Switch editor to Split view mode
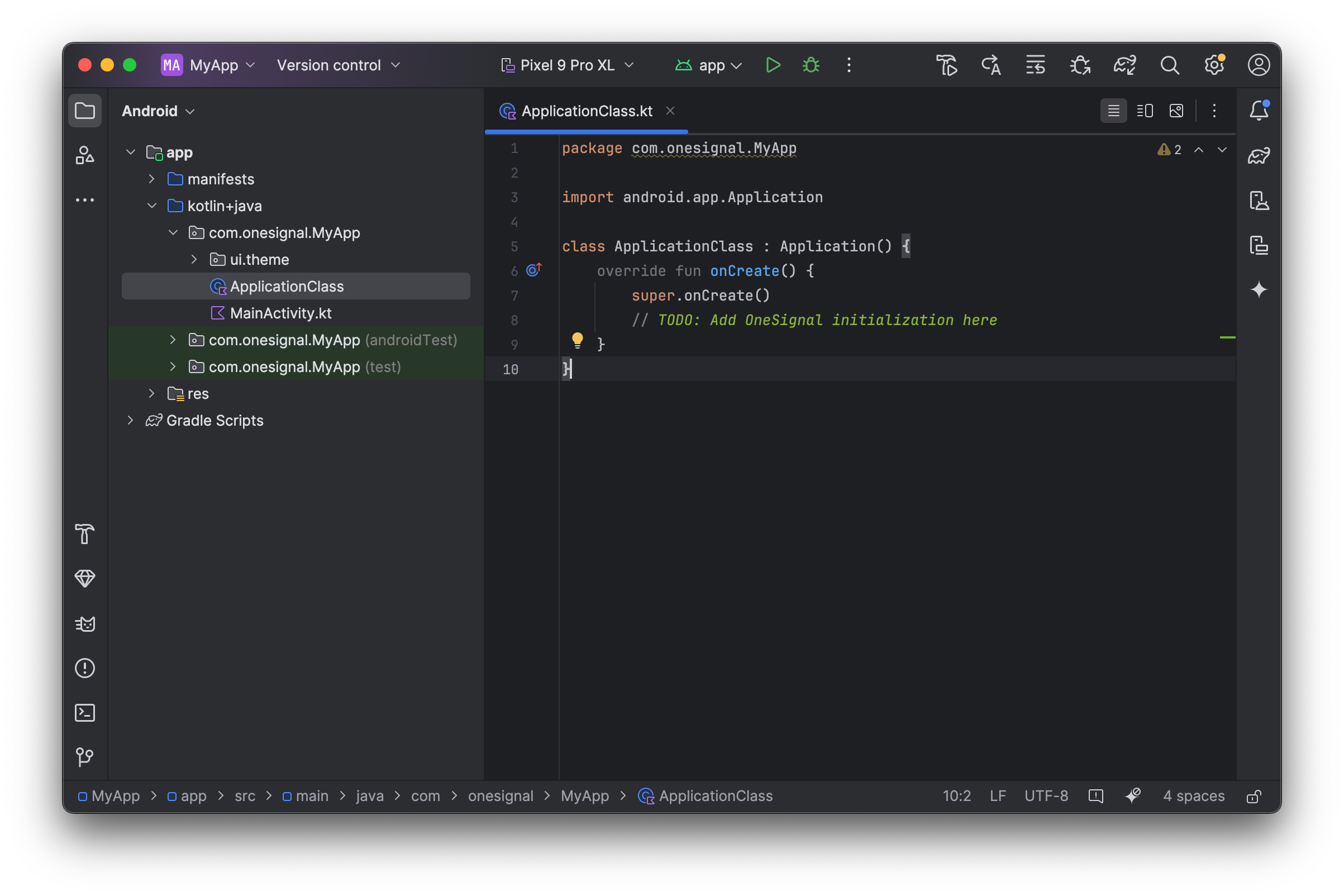The height and width of the screenshot is (896, 1344). 1145,111
